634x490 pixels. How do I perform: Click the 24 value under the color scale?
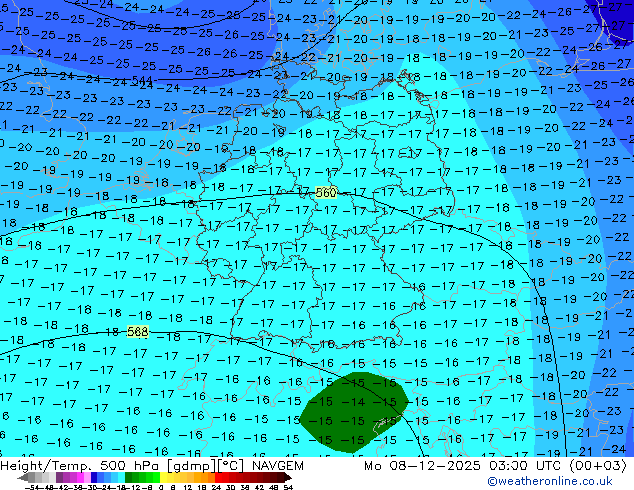(216, 487)
